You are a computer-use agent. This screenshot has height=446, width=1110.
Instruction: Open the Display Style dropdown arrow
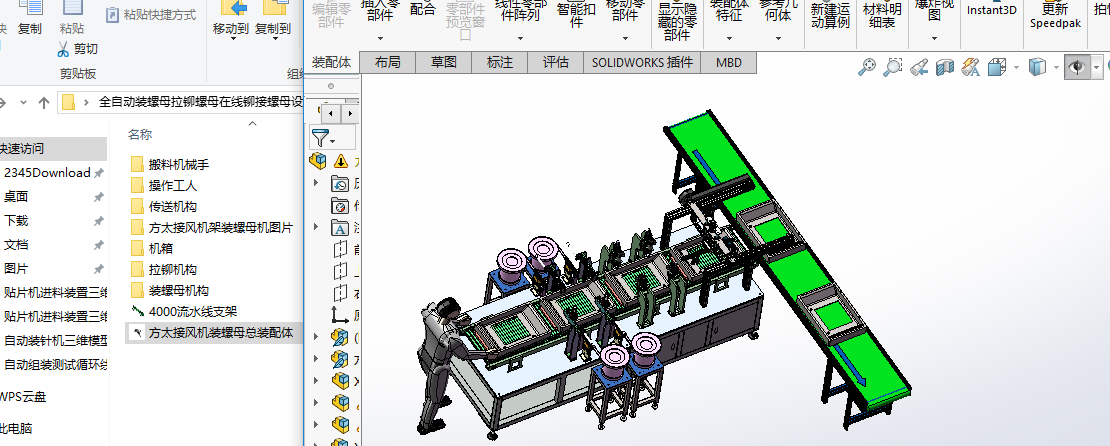(1056, 68)
